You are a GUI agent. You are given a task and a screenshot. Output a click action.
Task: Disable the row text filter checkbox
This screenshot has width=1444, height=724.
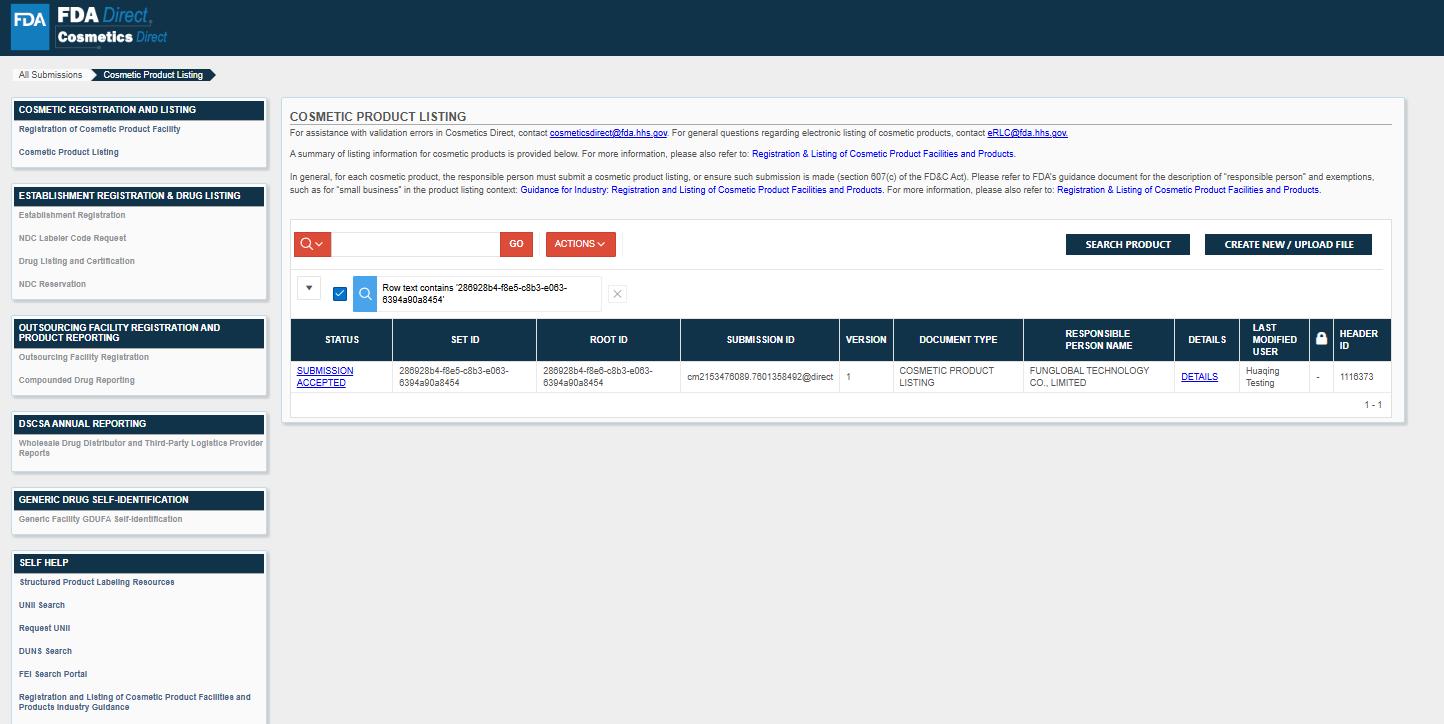coord(340,294)
